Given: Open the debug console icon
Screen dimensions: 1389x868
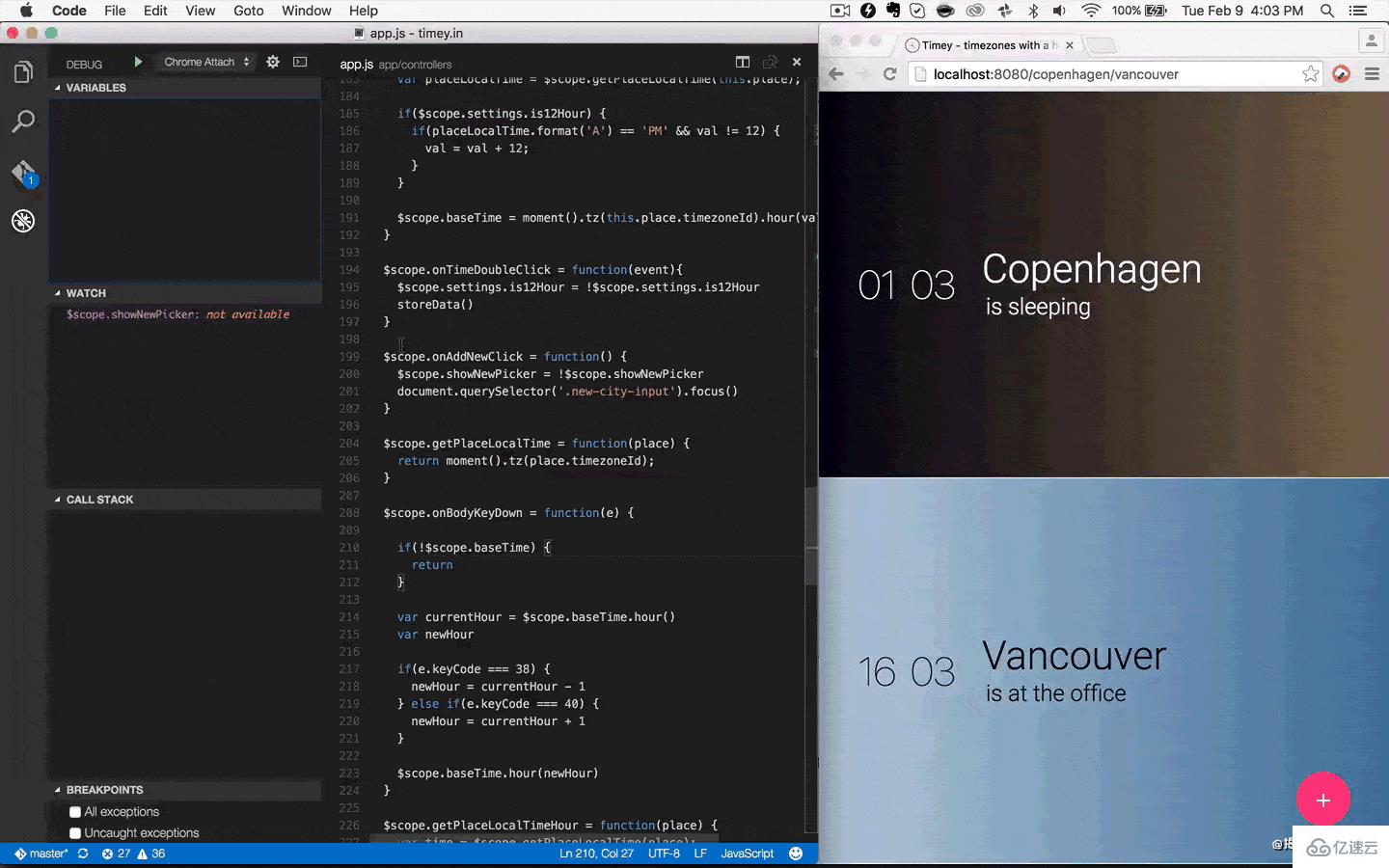Looking at the screenshot, I should (x=300, y=62).
